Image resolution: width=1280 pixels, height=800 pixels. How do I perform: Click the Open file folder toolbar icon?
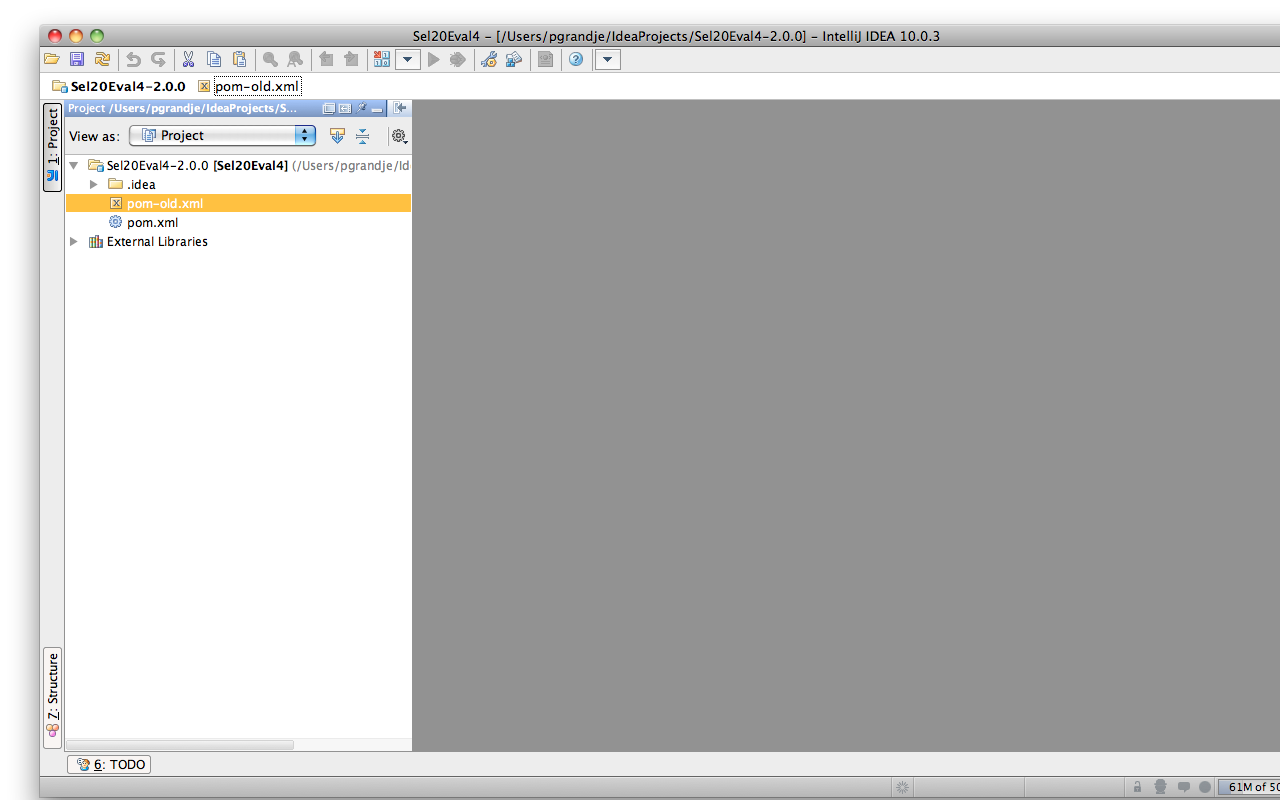[x=52, y=60]
